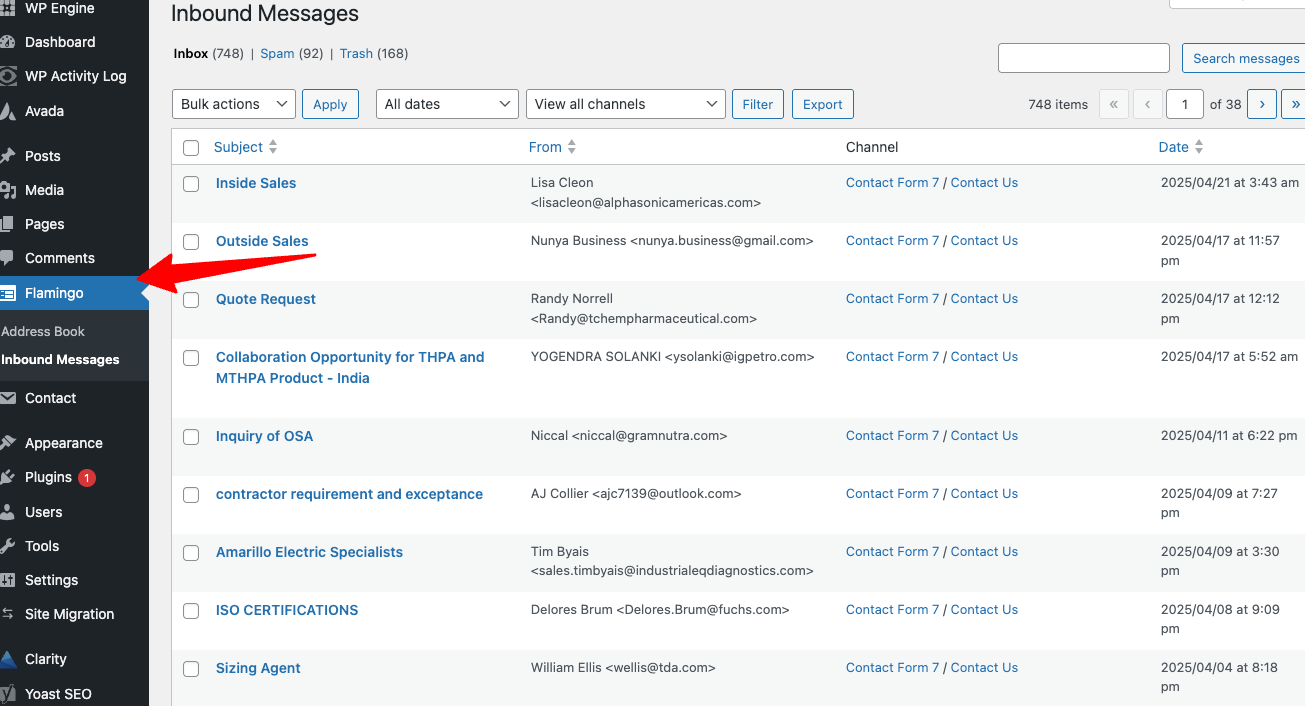Sort messages by Date column arrows
1305x706 pixels.
(1198, 147)
